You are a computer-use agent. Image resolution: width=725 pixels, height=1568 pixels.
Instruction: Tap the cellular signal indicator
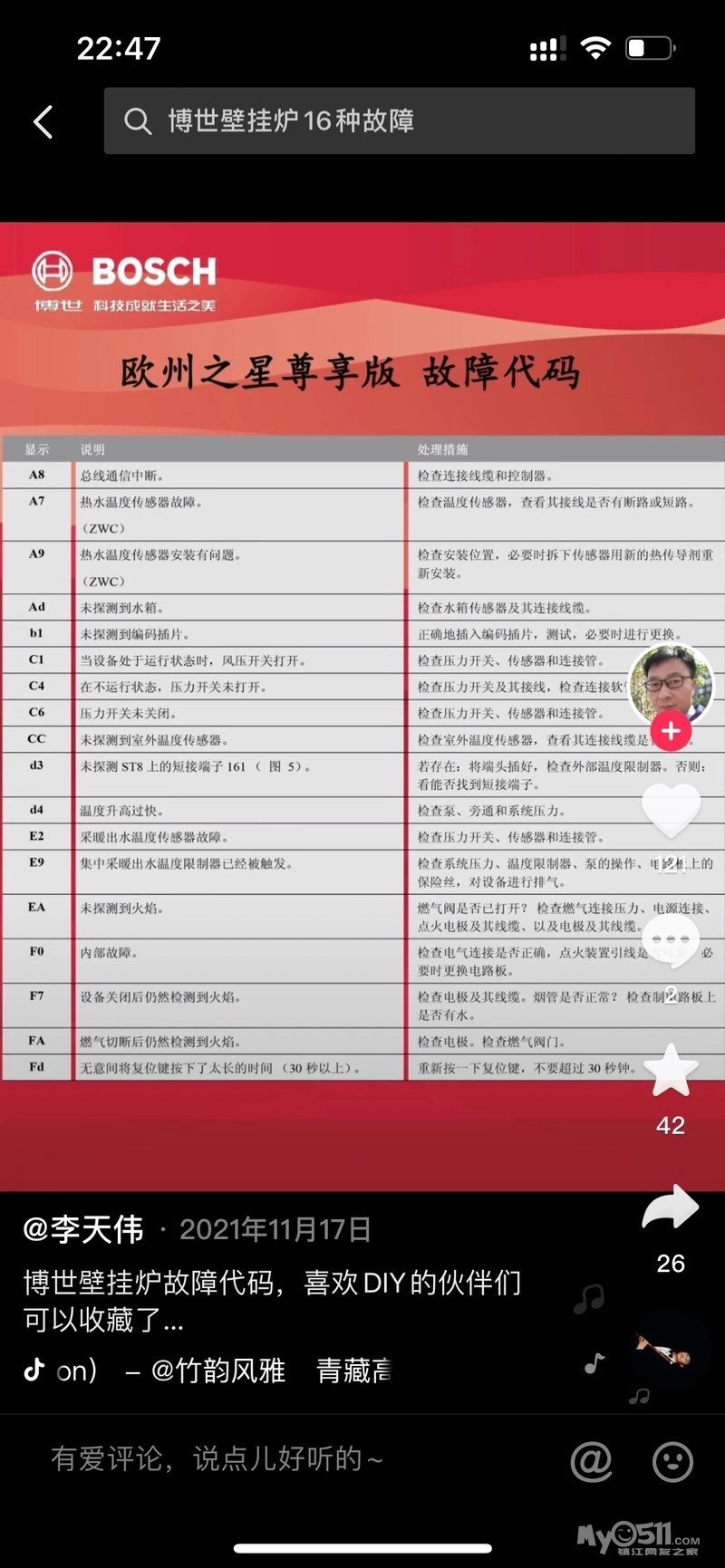click(547, 48)
